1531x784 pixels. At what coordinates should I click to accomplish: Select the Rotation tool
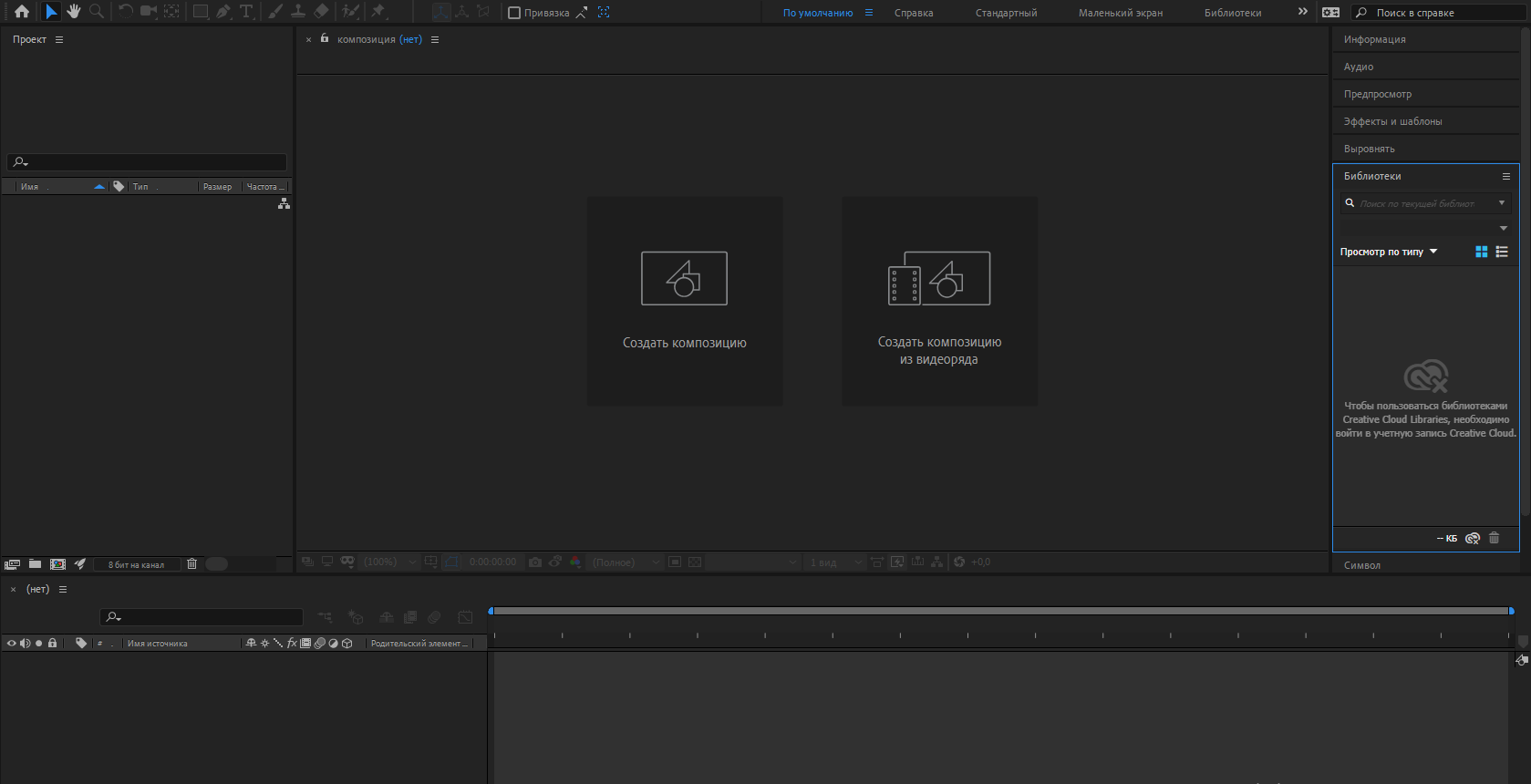click(x=126, y=12)
